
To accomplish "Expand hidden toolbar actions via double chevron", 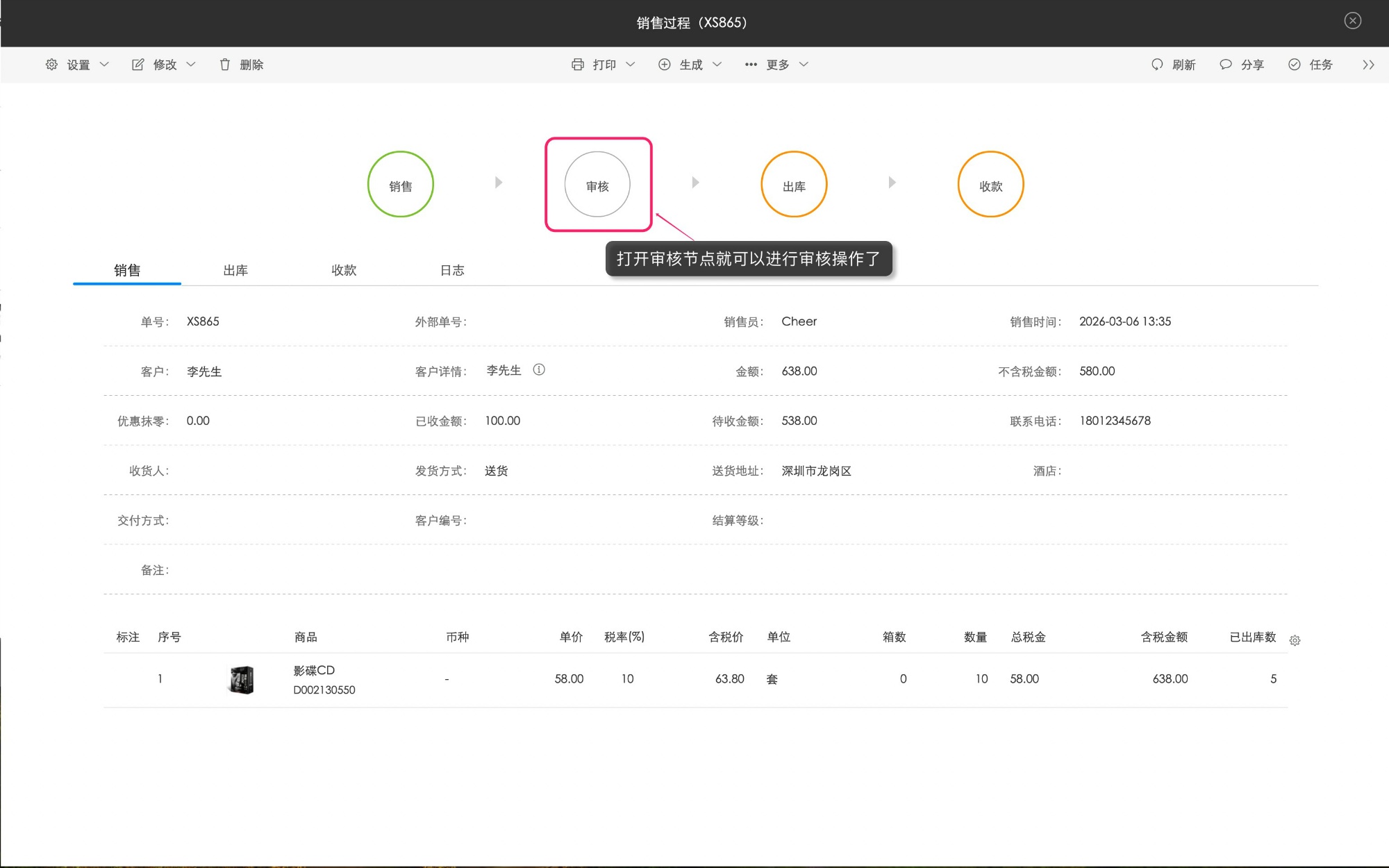I will [x=1369, y=64].
